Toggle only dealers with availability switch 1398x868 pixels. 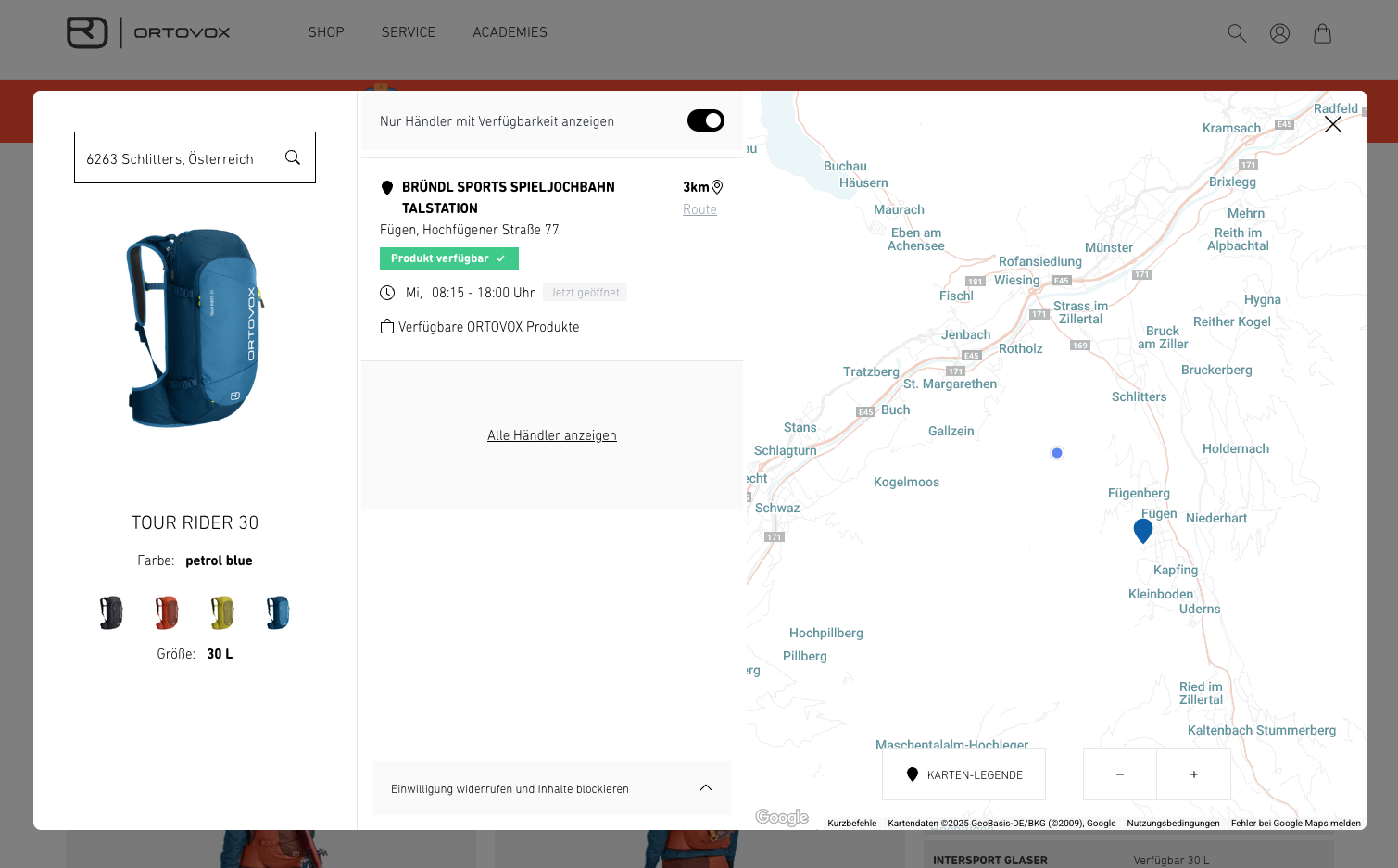[x=706, y=120]
